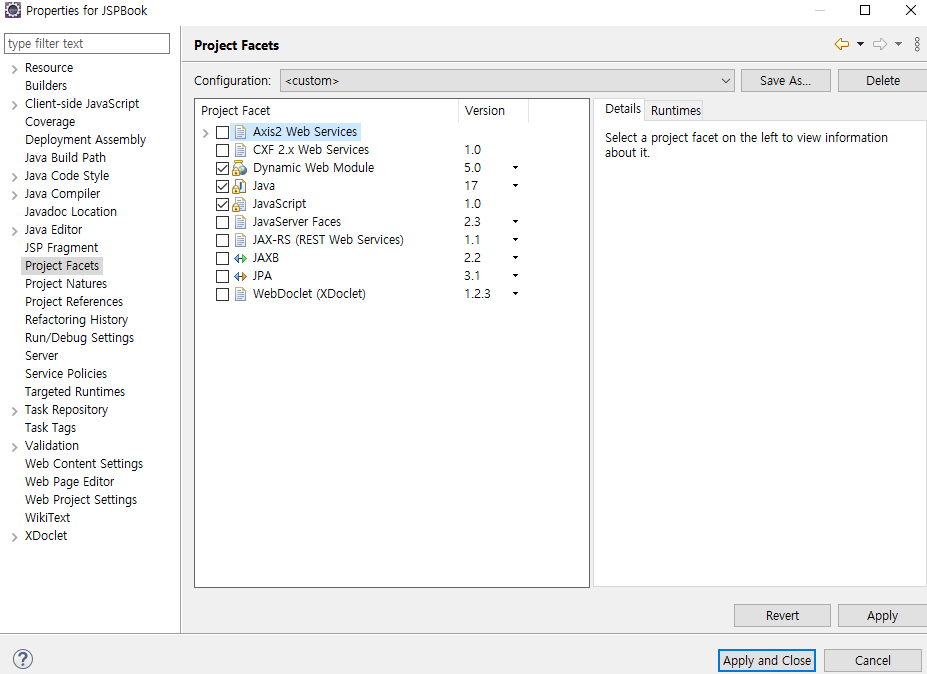Image resolution: width=927 pixels, height=674 pixels.
Task: Click the JPA facet icon
Action: [x=240, y=276]
